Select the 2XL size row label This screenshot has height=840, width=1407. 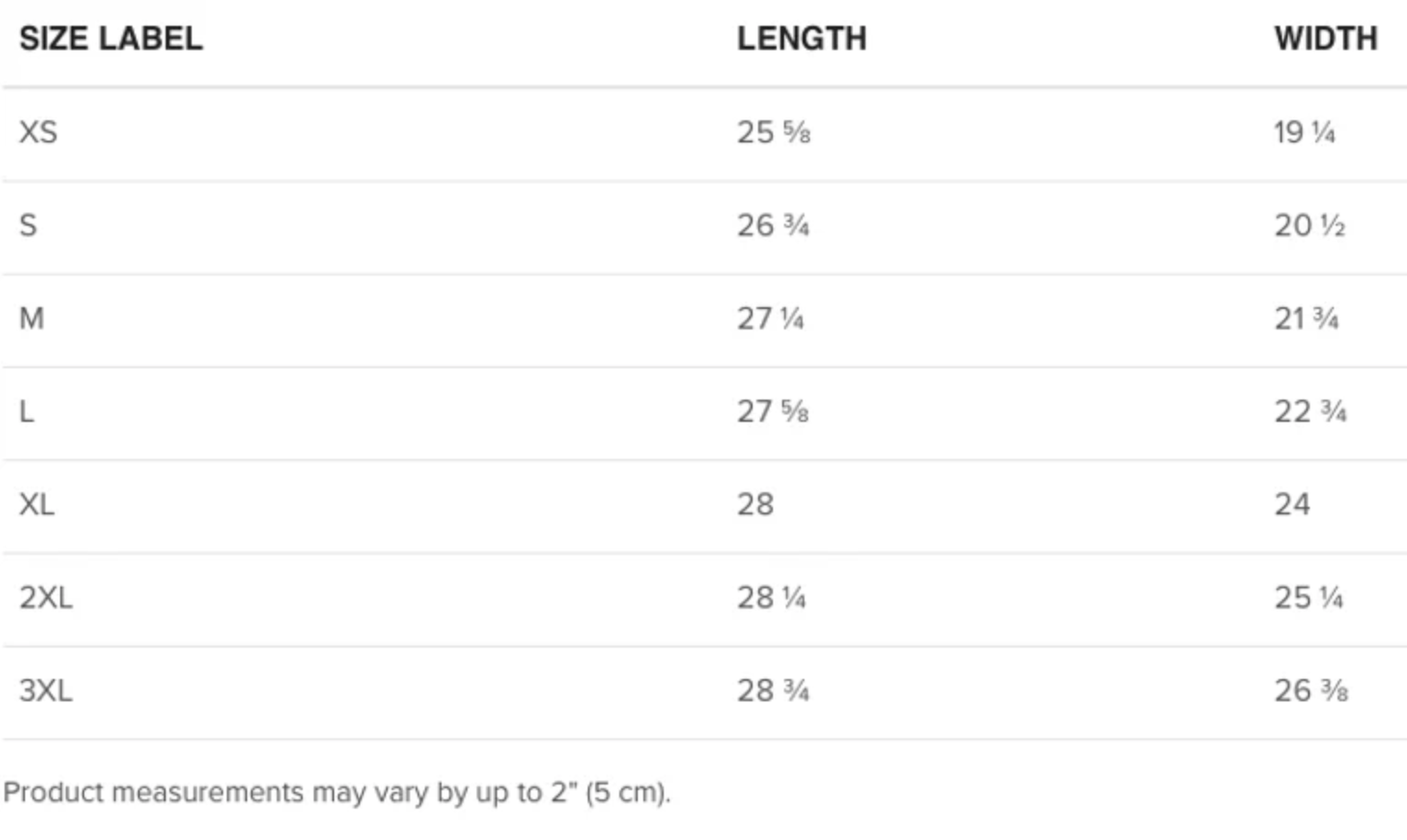pyautogui.click(x=45, y=598)
